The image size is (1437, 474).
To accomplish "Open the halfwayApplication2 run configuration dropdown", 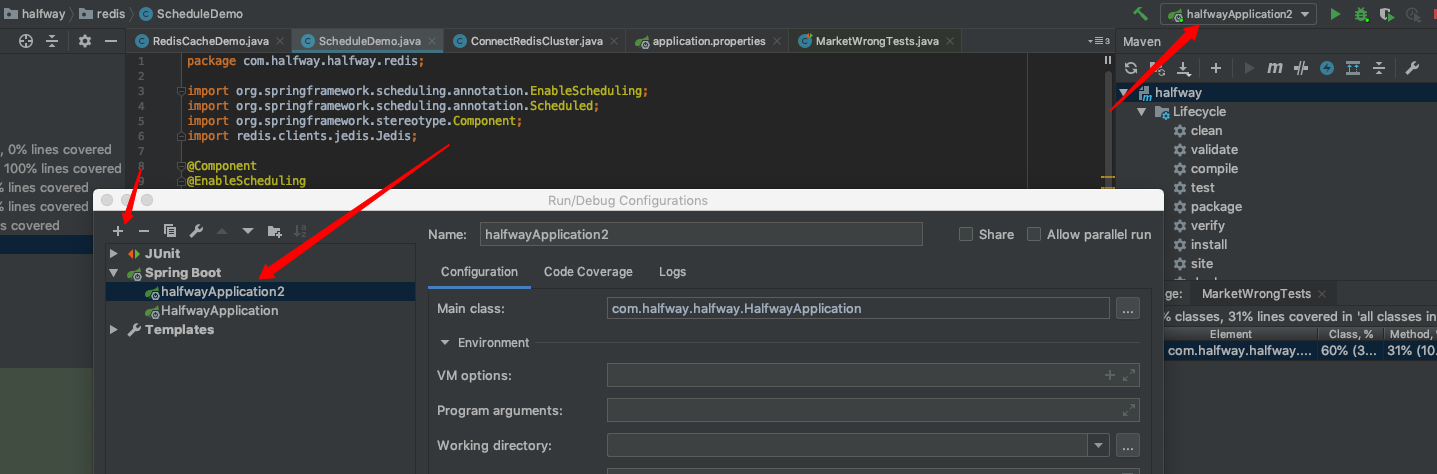I will pyautogui.click(x=1237, y=14).
